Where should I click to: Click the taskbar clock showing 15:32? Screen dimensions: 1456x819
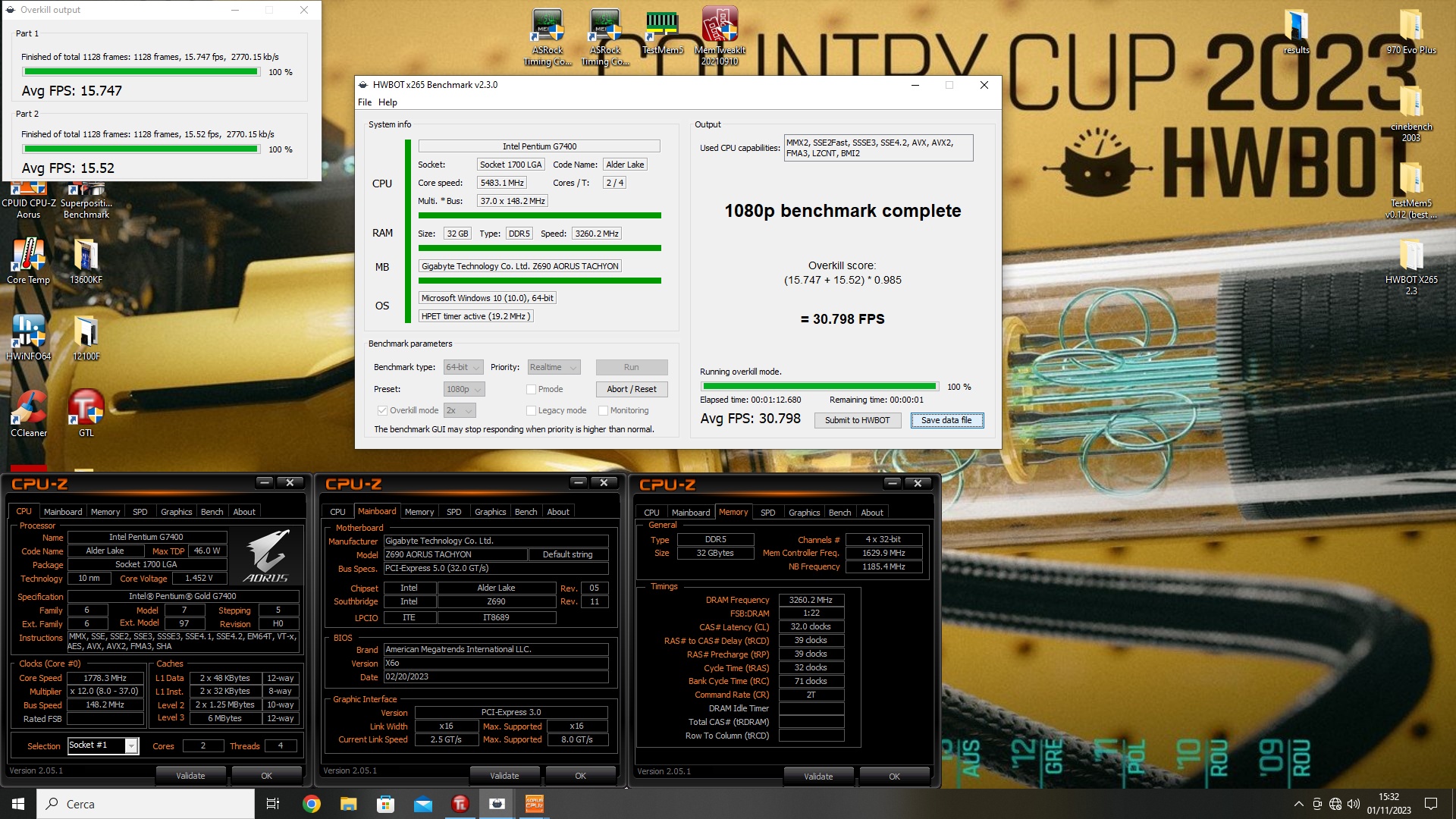pos(1389,804)
